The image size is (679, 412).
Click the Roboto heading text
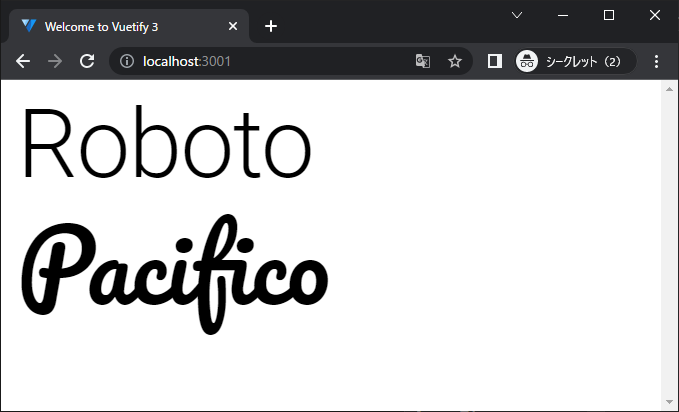pos(167,143)
